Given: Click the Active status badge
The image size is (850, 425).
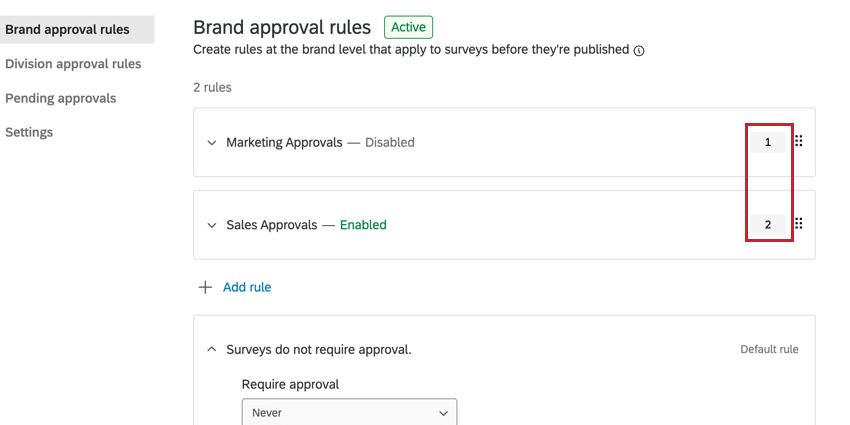Looking at the screenshot, I should coord(408,27).
